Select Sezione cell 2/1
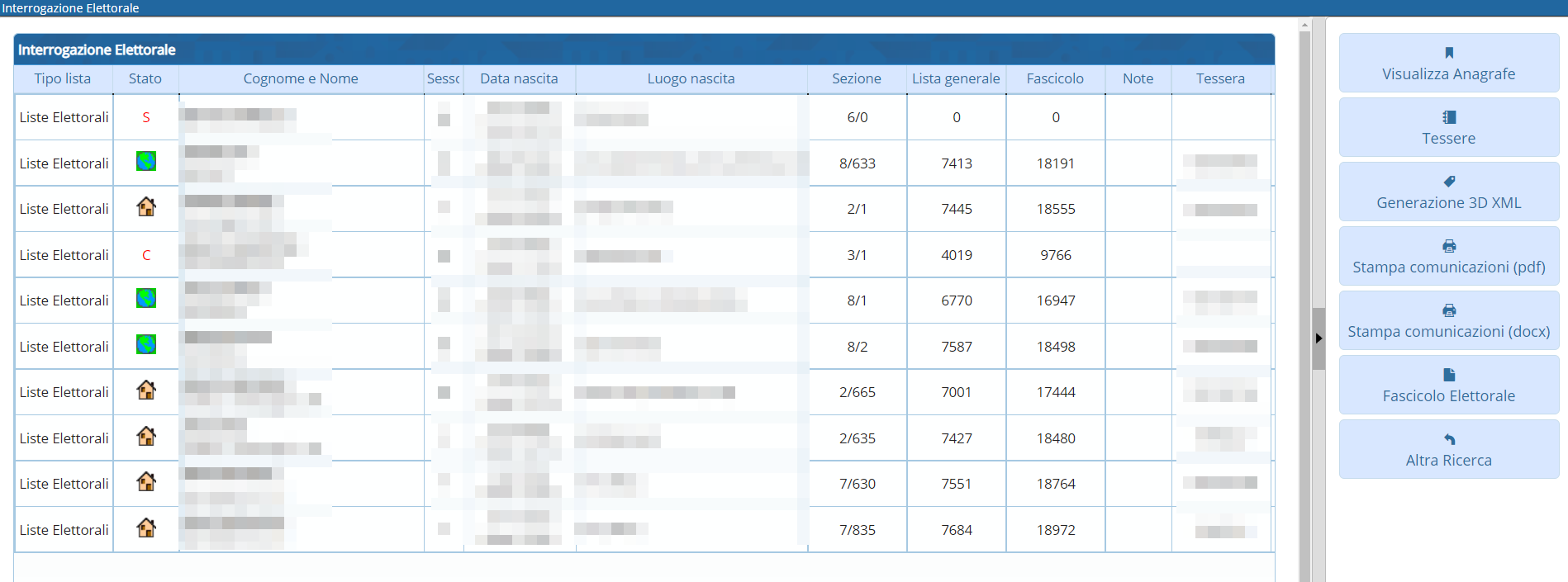 (x=858, y=209)
